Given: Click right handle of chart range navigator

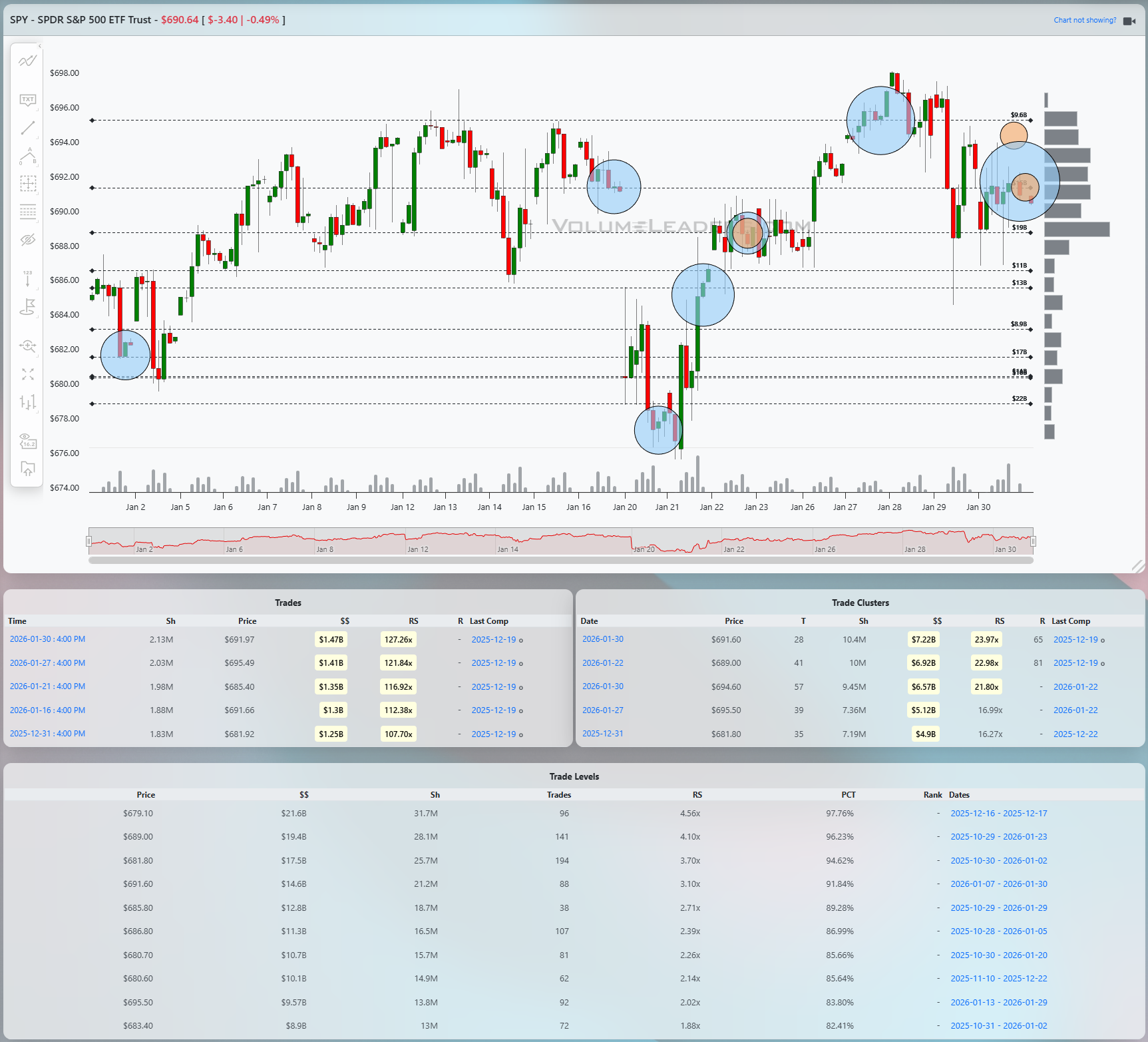Looking at the screenshot, I should point(1033,541).
